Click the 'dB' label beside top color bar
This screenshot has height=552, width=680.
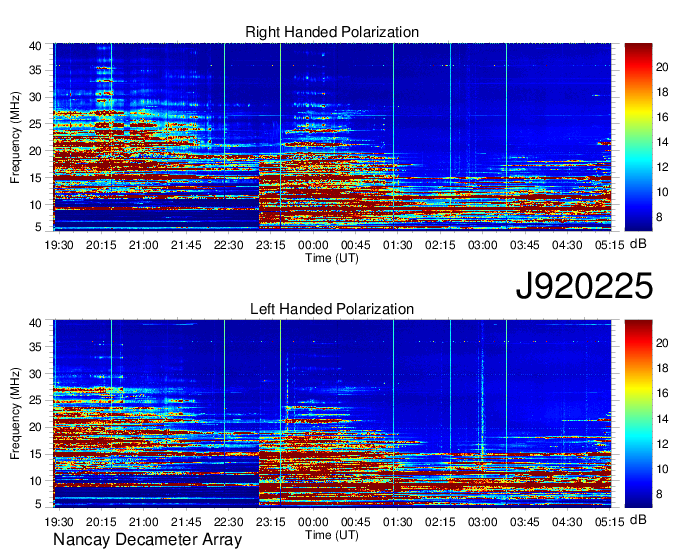point(638,244)
